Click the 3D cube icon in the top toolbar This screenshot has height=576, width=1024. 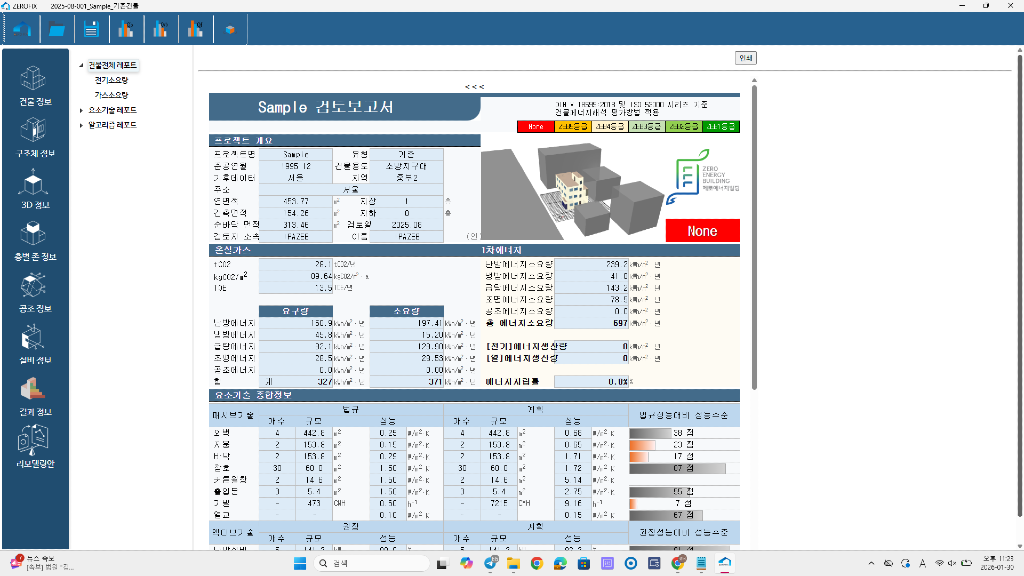(x=230, y=29)
